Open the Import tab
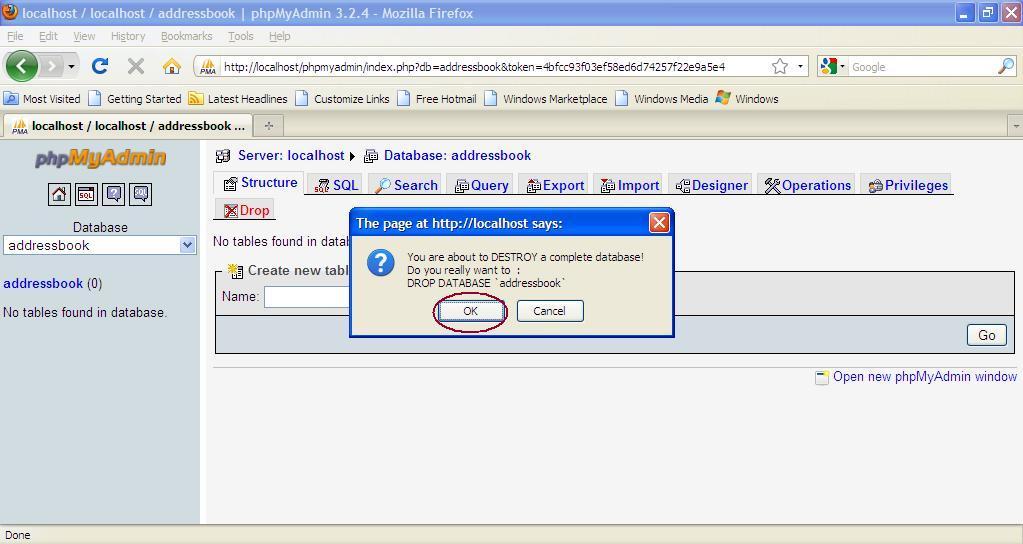This screenshot has width=1023, height=544. (630, 185)
